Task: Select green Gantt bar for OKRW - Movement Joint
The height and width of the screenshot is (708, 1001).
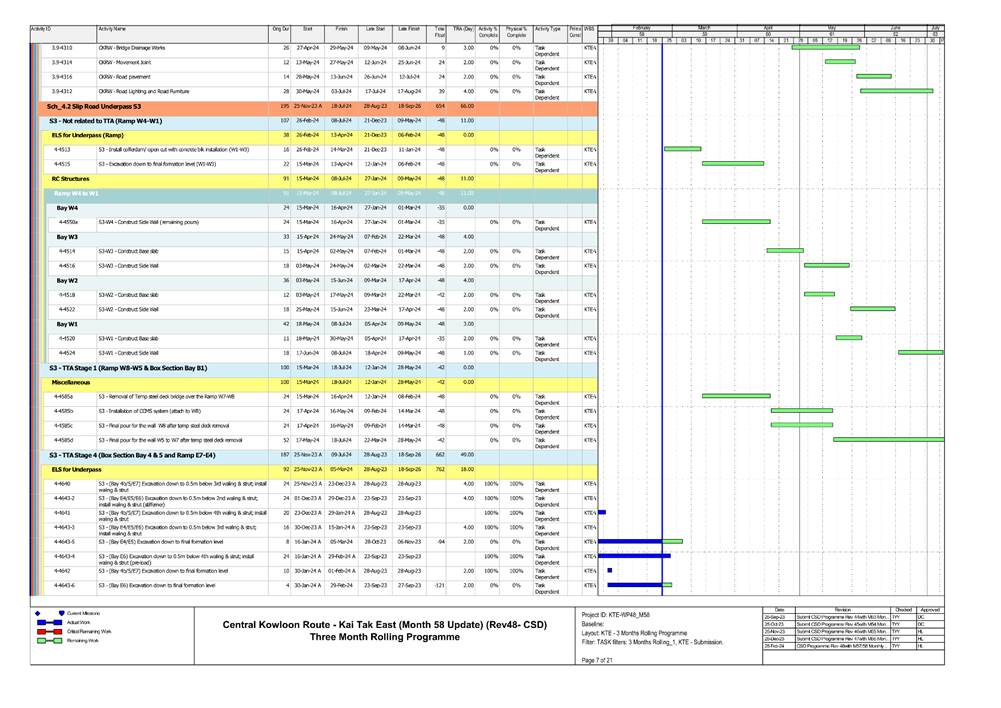Action: [839, 62]
